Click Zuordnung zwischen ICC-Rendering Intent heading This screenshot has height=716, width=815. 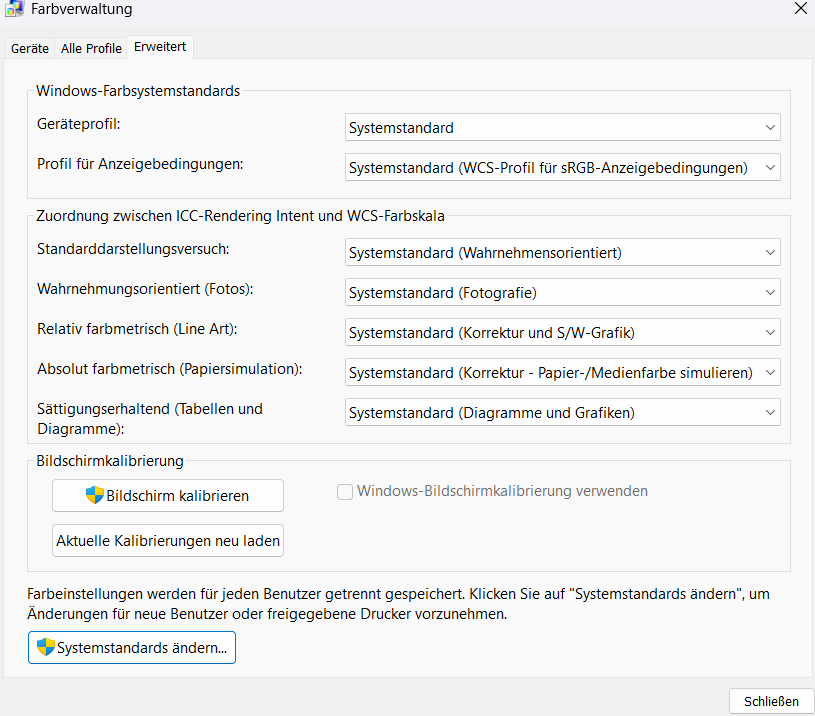240,216
